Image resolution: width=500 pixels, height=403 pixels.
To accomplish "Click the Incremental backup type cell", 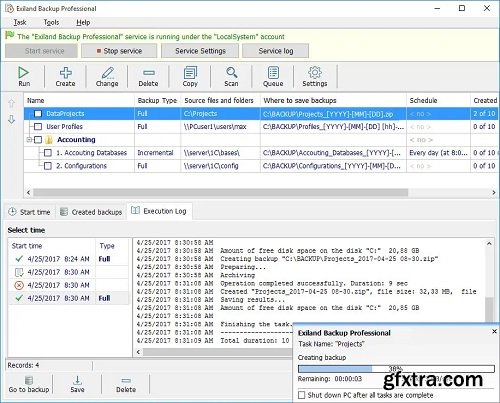I will pyautogui.click(x=157, y=153).
